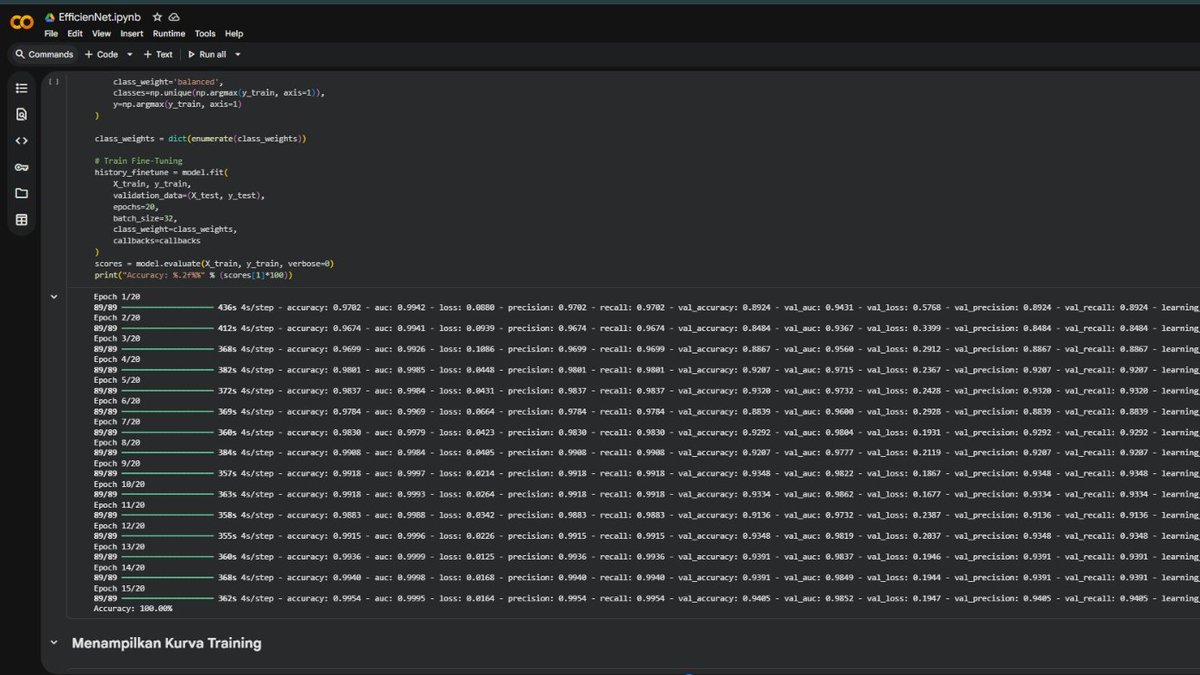Expand the dropdown arrow next to Run all
Image resolution: width=1200 pixels, height=675 pixels.
tap(237, 54)
